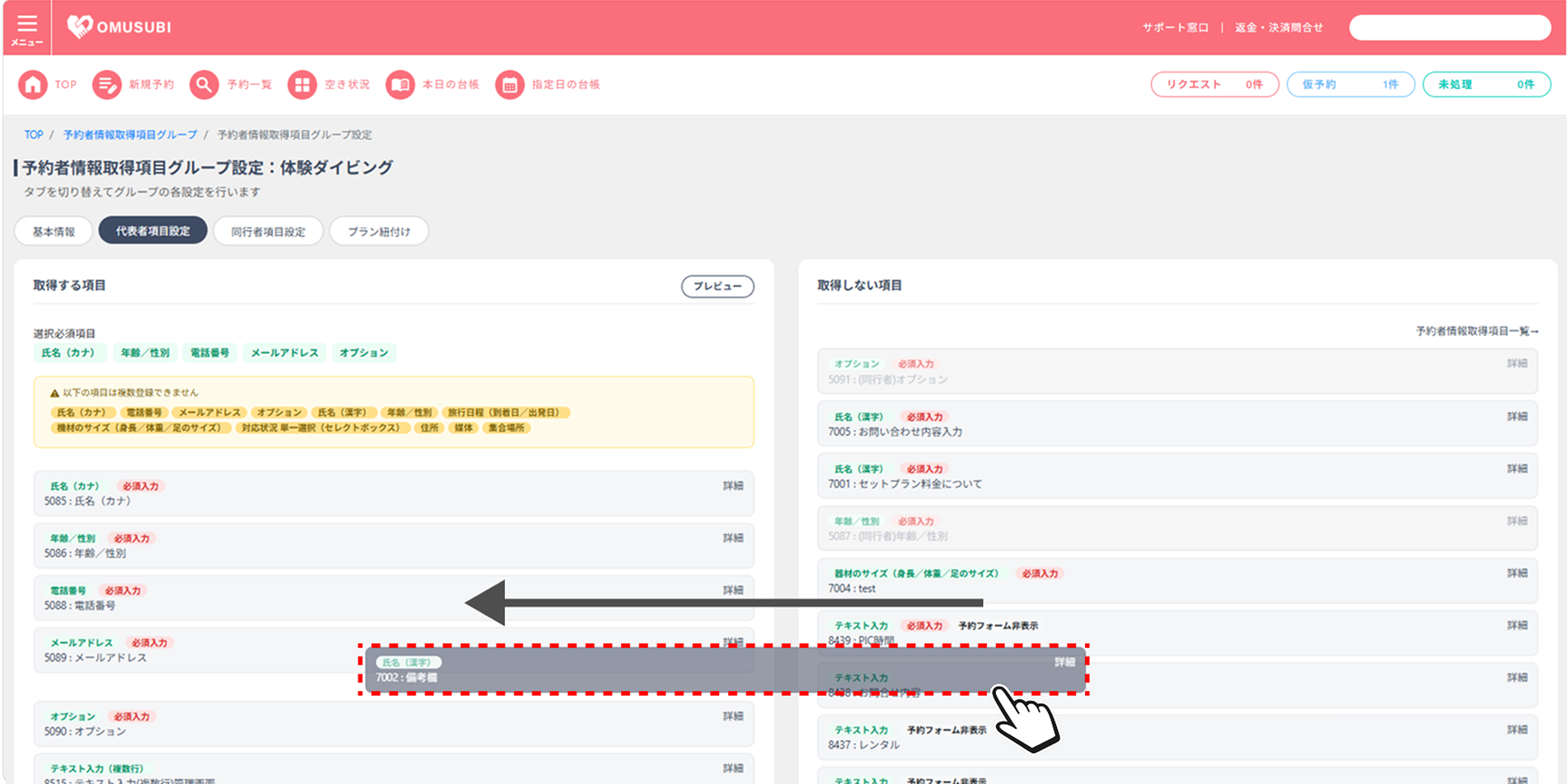1567x784 pixels.
Task: Select the text '7005 : お問い合わせ内容入力'
Action: tap(895, 432)
